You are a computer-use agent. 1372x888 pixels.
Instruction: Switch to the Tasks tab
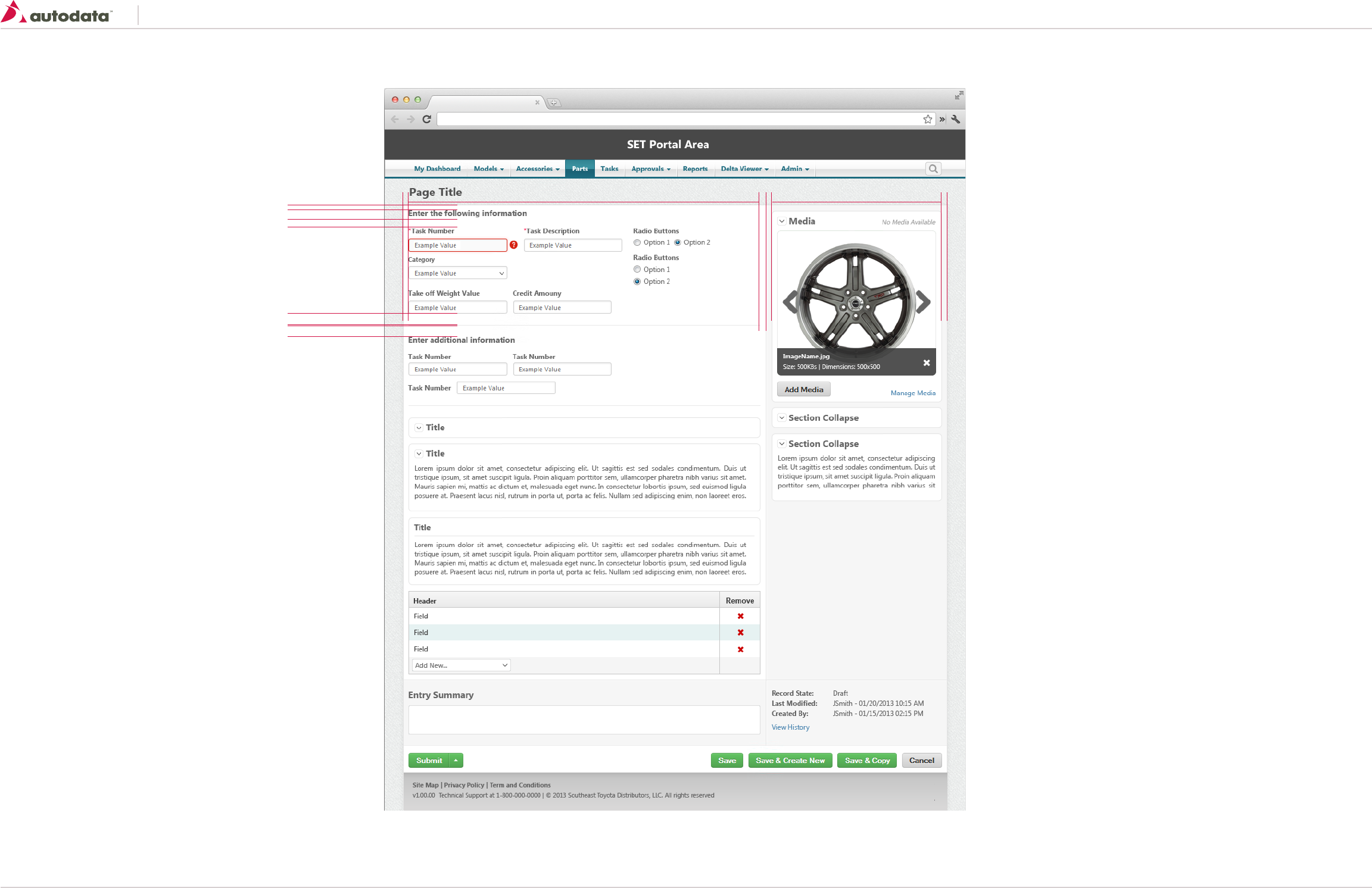609,169
